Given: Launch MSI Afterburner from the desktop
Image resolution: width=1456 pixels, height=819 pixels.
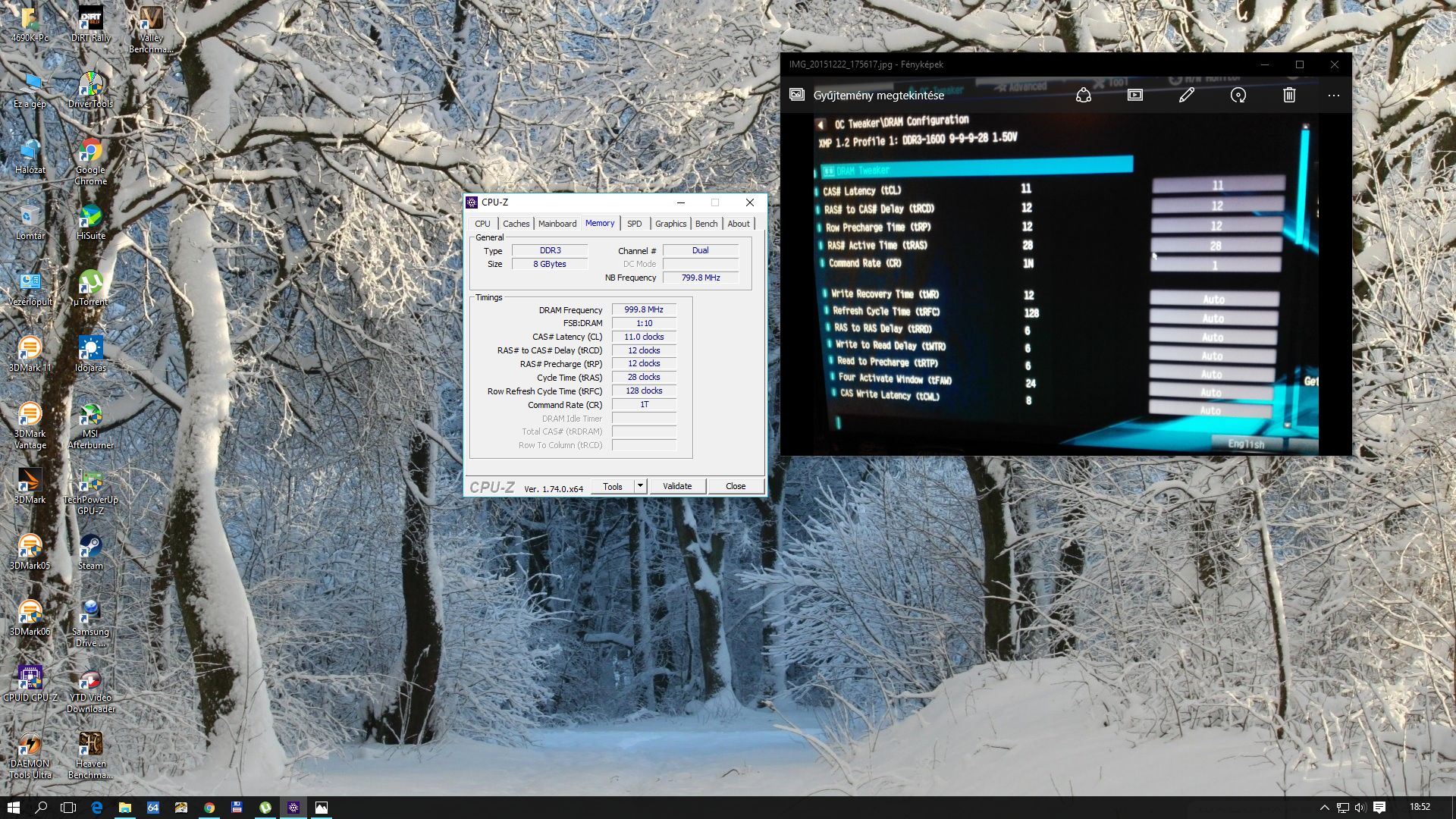Looking at the screenshot, I should point(90,425).
